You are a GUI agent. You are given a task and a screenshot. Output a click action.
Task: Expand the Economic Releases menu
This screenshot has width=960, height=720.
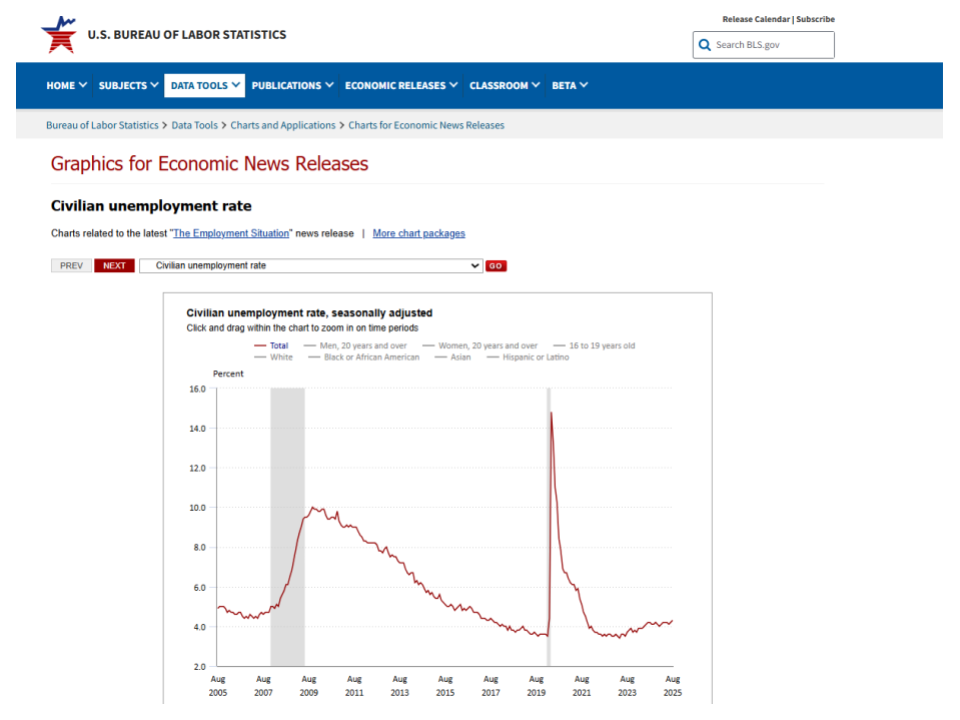(401, 86)
